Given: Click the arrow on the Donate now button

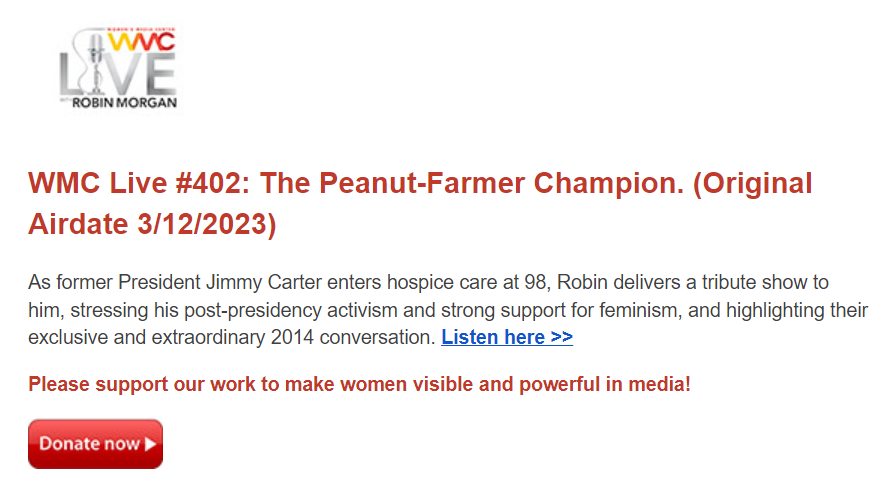Looking at the screenshot, I should (150, 444).
